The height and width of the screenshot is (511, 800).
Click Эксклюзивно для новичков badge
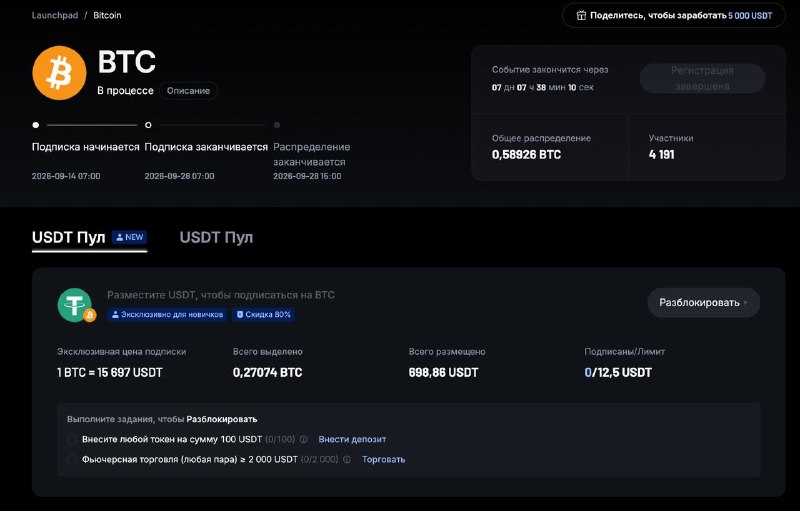167,315
